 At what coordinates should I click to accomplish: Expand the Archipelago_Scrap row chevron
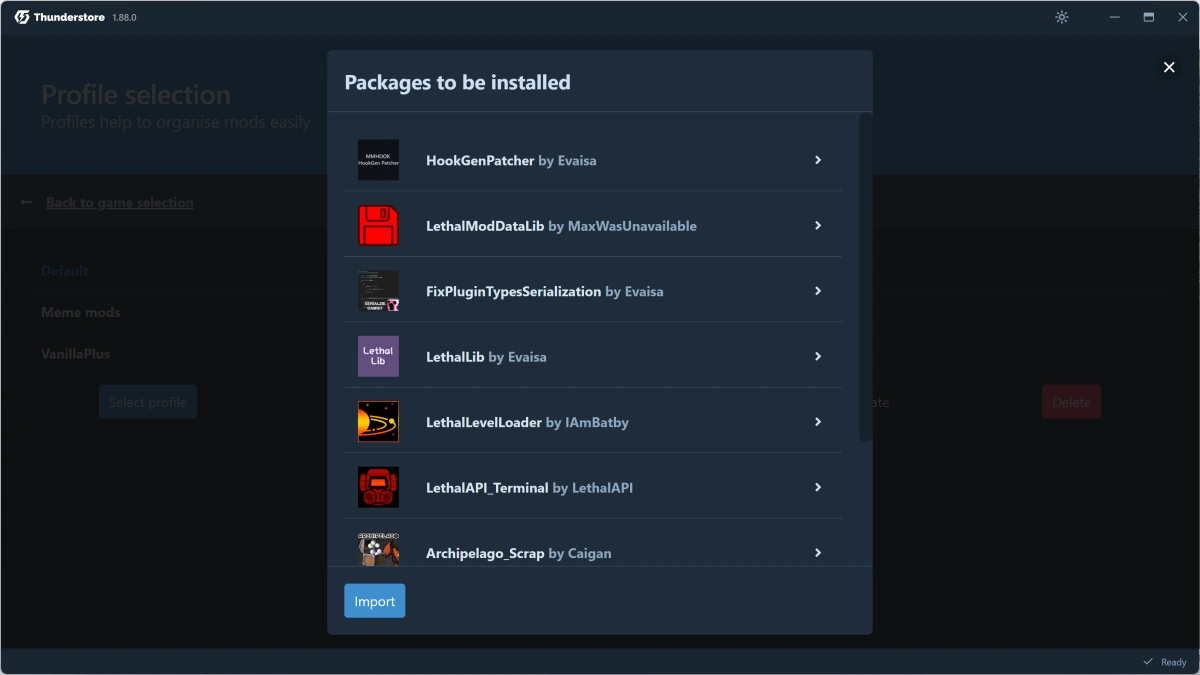(x=818, y=553)
